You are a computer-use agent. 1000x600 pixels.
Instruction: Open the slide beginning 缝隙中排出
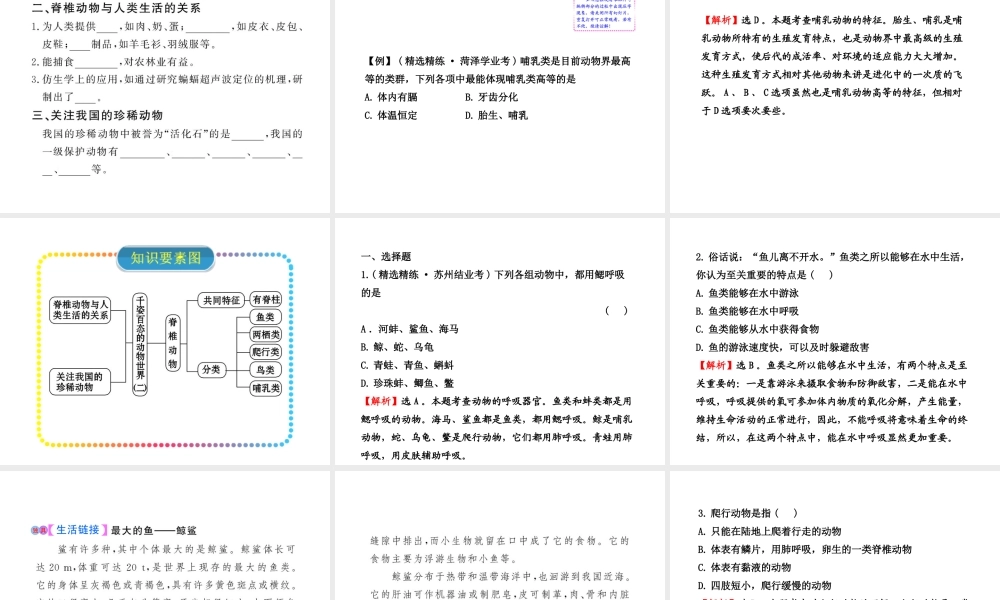point(500,536)
